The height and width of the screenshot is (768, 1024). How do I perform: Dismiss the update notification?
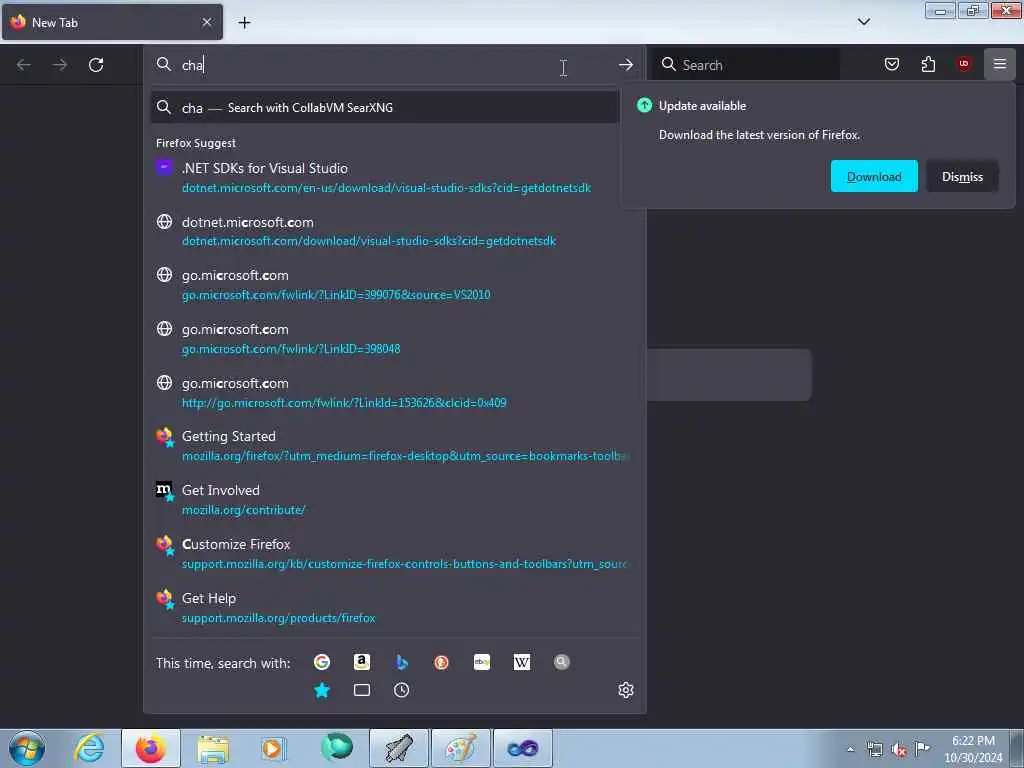(x=962, y=176)
